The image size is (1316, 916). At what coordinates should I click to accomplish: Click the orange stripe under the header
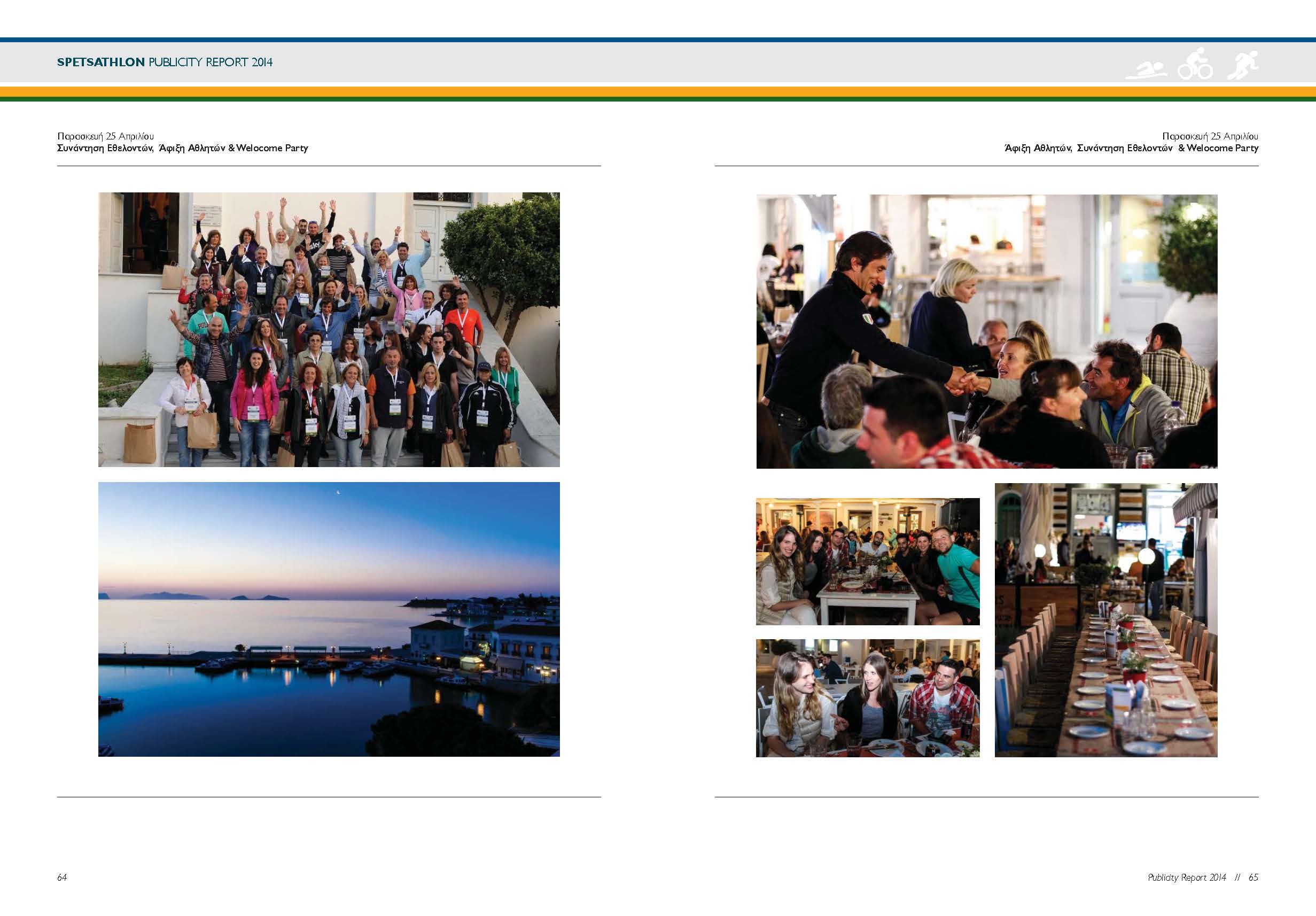pyautogui.click(x=658, y=92)
